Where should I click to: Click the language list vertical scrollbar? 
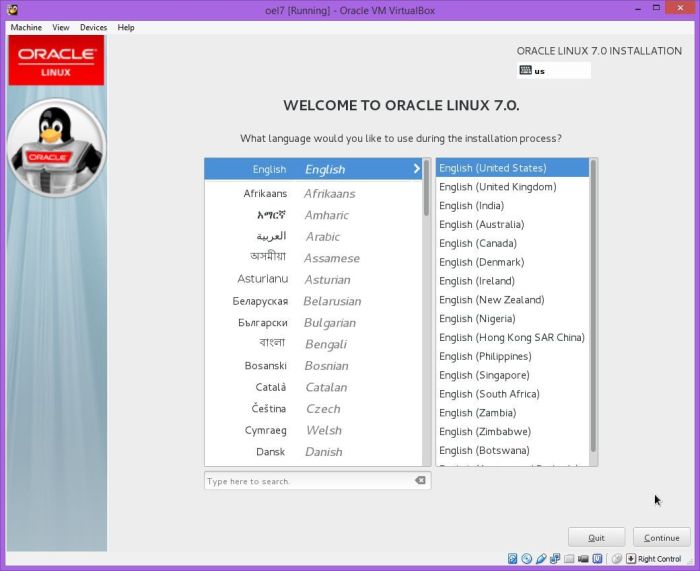(x=427, y=190)
